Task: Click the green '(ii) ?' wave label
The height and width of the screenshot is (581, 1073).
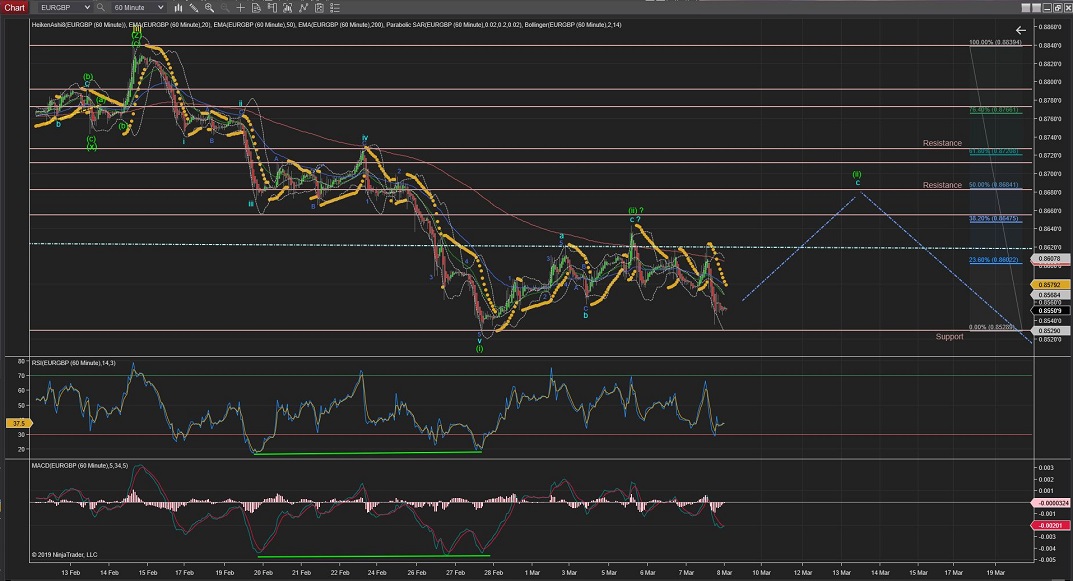Action: (636, 211)
